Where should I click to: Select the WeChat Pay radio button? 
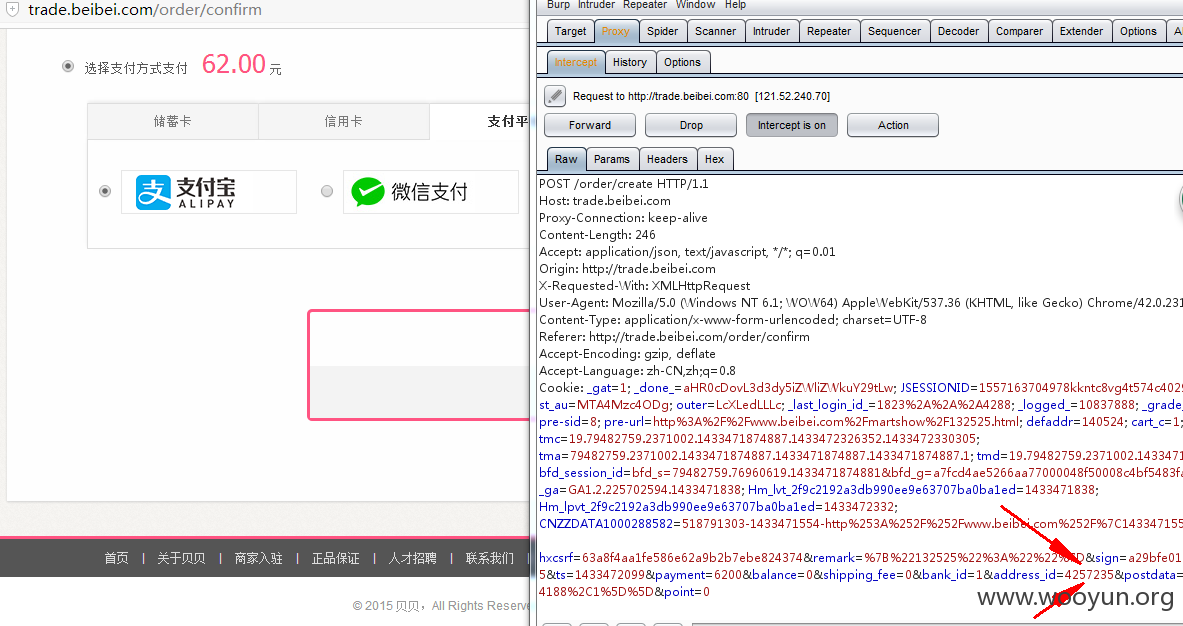327,192
